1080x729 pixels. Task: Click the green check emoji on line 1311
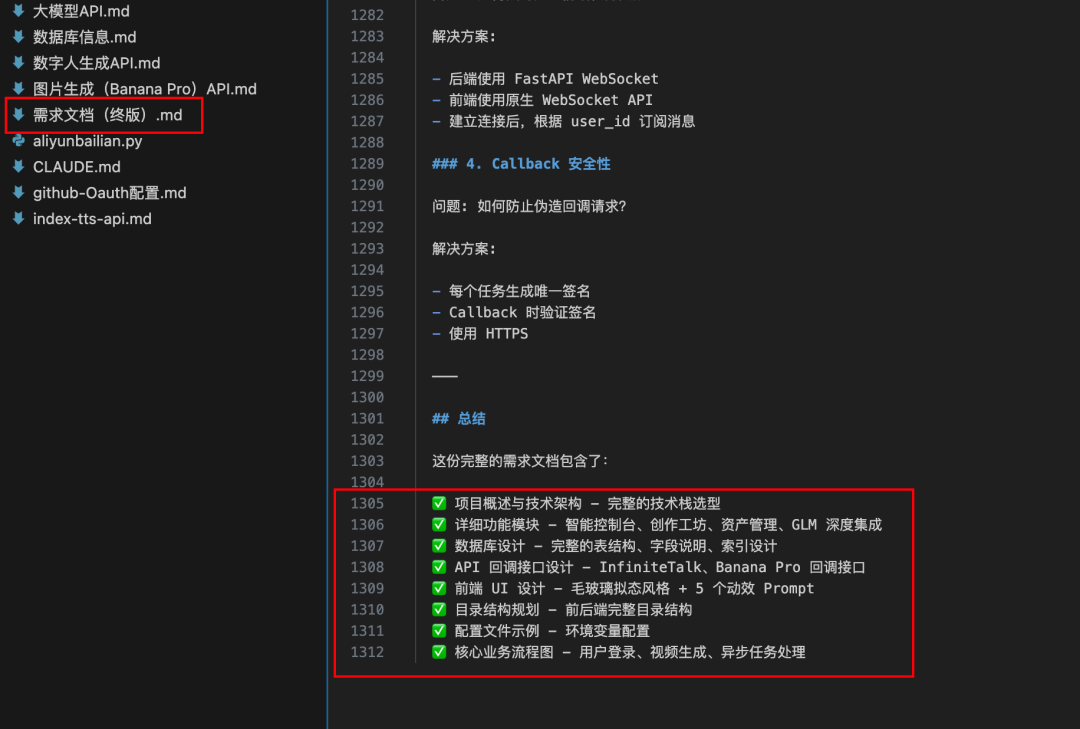pos(439,630)
